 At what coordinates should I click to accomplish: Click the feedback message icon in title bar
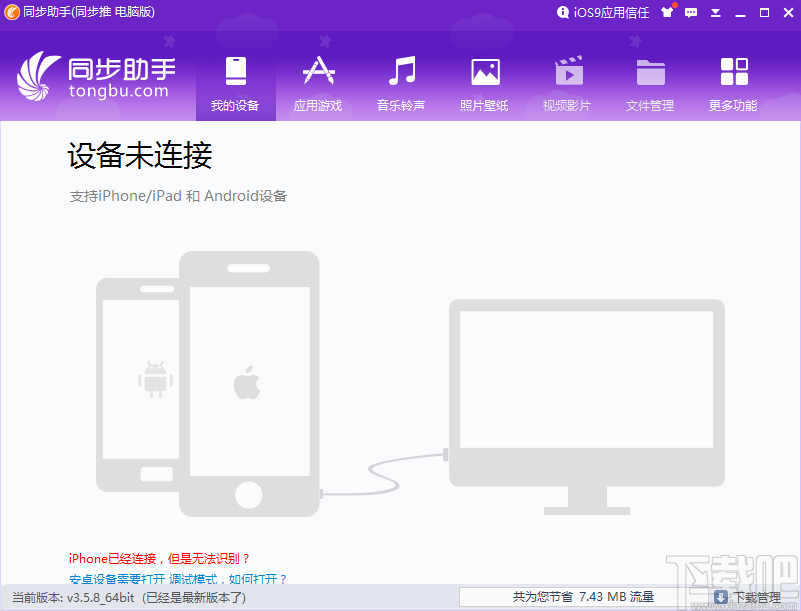tap(691, 13)
